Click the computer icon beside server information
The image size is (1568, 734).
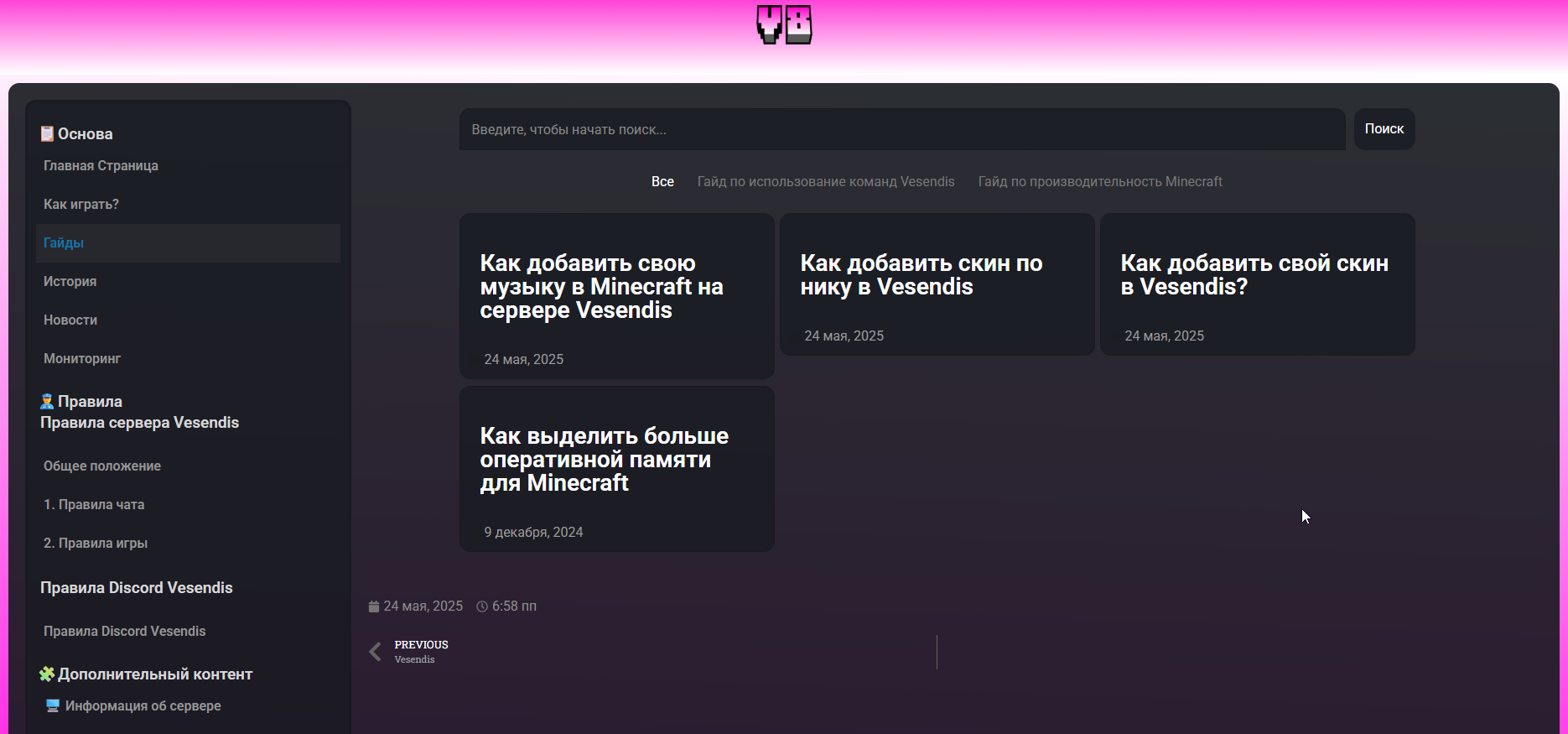[52, 705]
